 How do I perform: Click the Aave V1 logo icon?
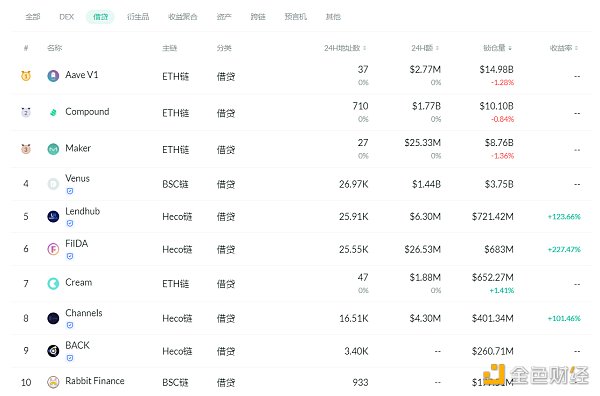click(53, 76)
